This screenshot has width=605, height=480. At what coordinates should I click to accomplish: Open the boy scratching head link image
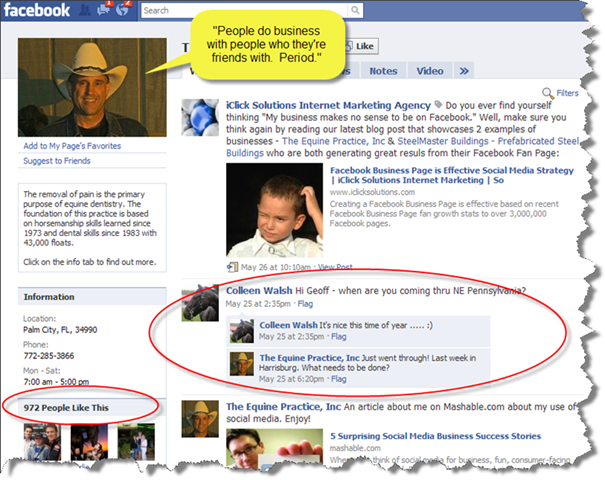click(274, 210)
